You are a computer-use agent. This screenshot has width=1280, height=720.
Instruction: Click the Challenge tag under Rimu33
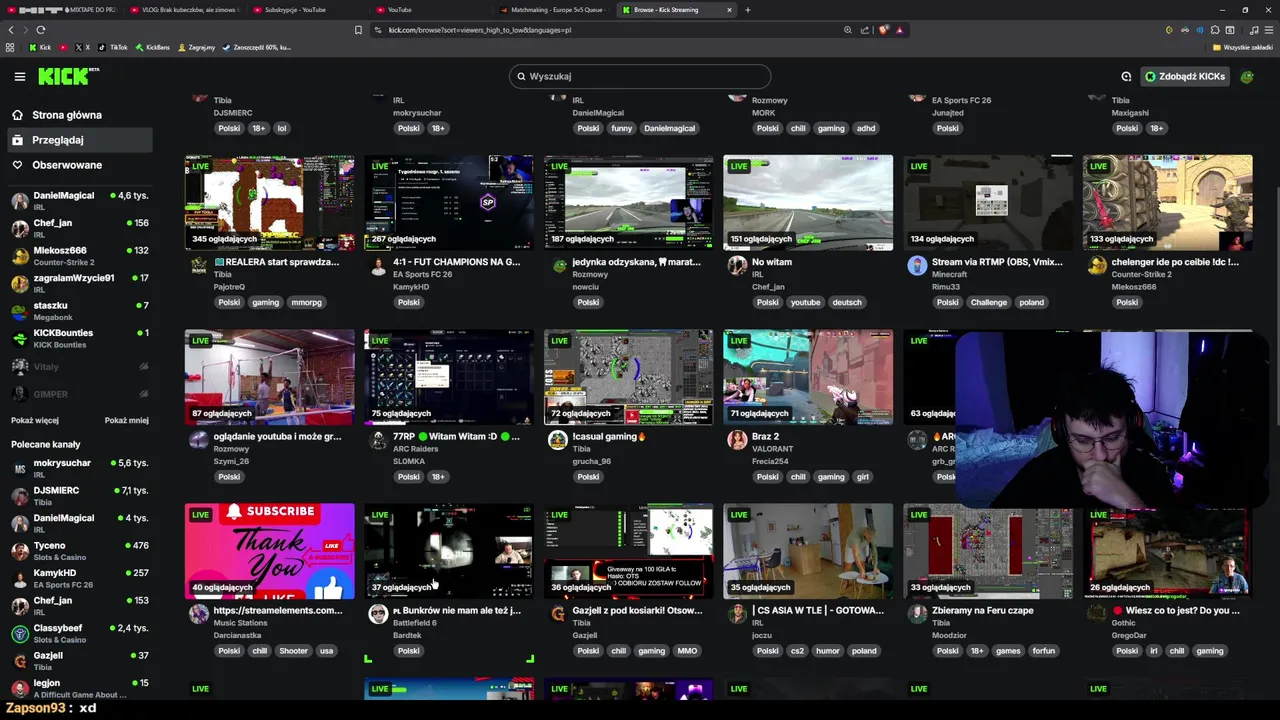pos(988,302)
